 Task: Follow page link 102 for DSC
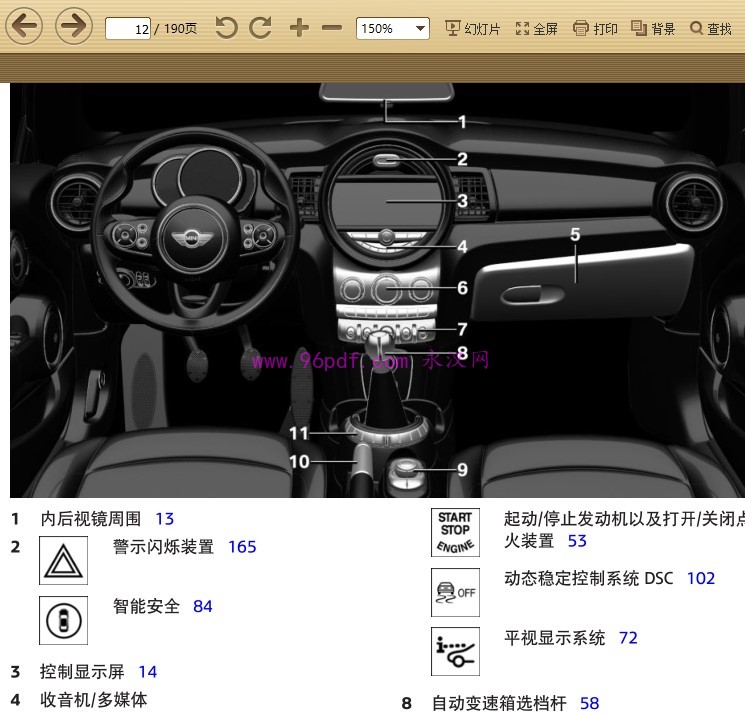click(x=701, y=578)
